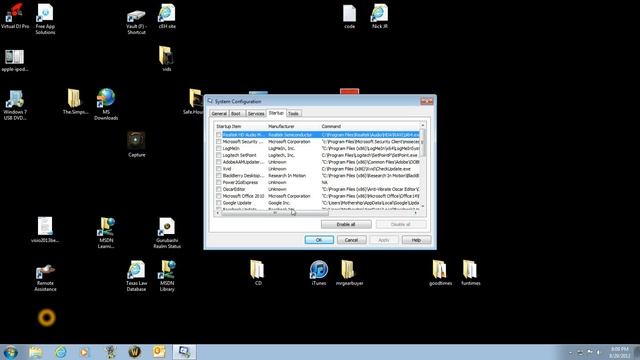This screenshot has height=360, width=640.
Task: Open Free App Solutions desktop shortcut
Action: [x=45, y=18]
